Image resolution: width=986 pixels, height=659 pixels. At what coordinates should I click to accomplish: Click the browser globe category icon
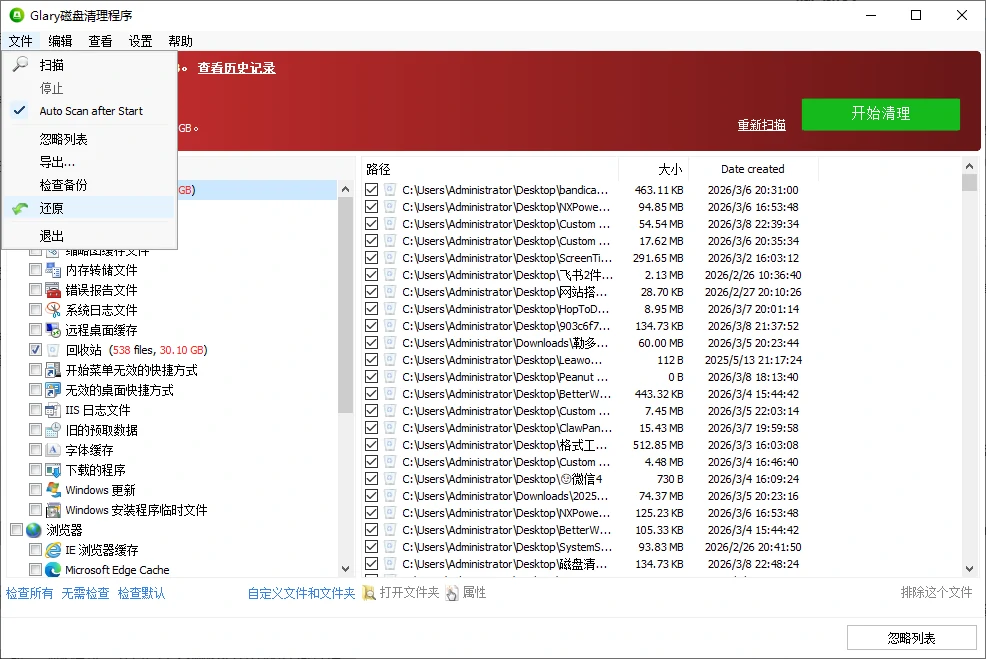tap(34, 530)
